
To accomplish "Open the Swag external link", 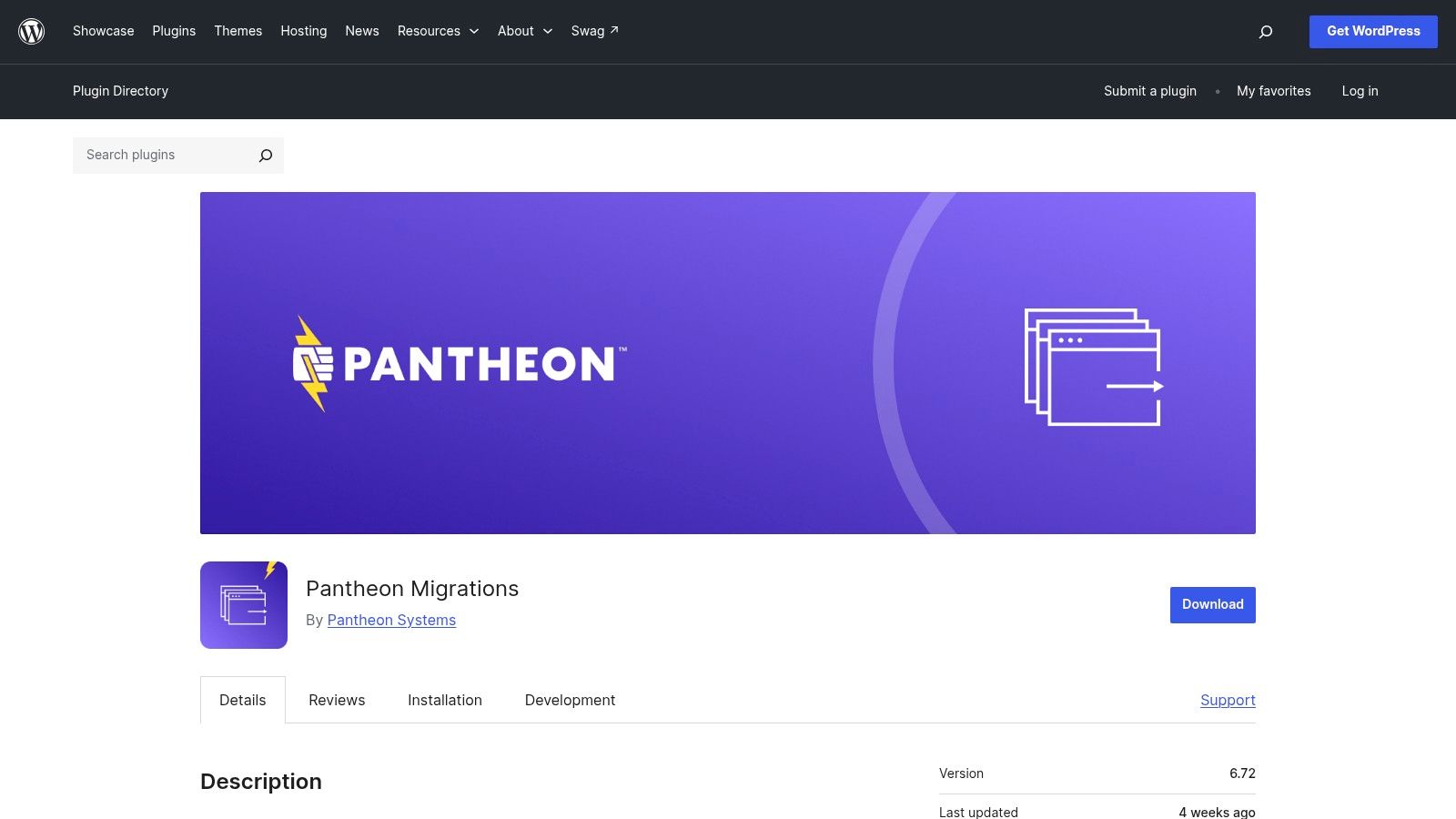I will pyautogui.click(x=594, y=31).
